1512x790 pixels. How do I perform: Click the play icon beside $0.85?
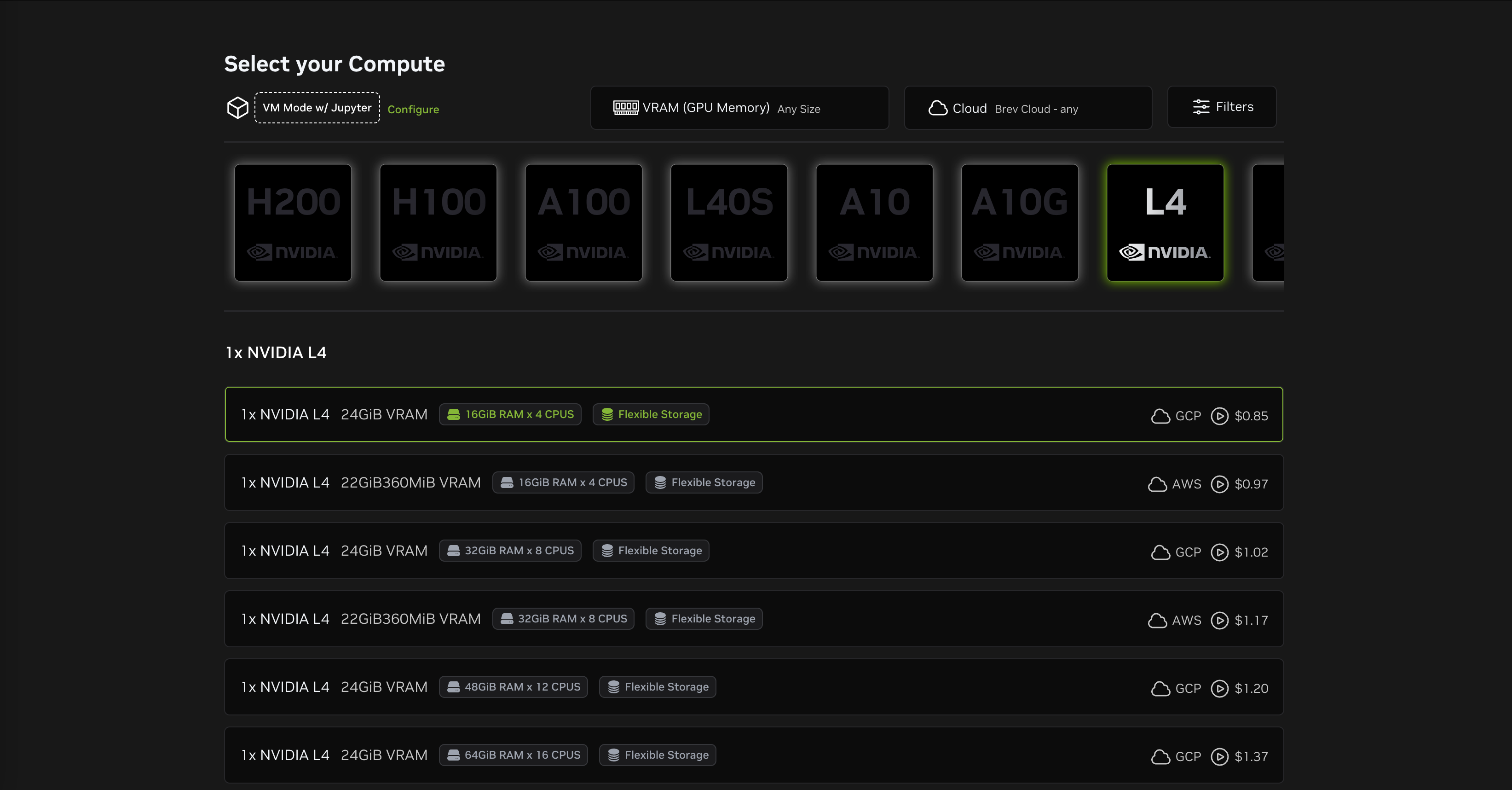[x=1219, y=416]
